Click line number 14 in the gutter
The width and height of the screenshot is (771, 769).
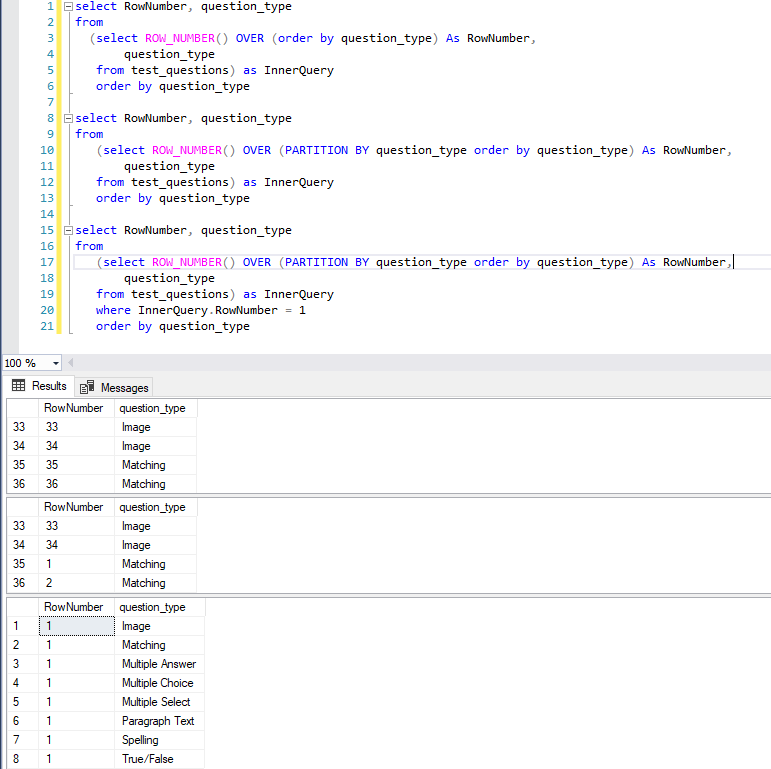pyautogui.click(x=47, y=214)
